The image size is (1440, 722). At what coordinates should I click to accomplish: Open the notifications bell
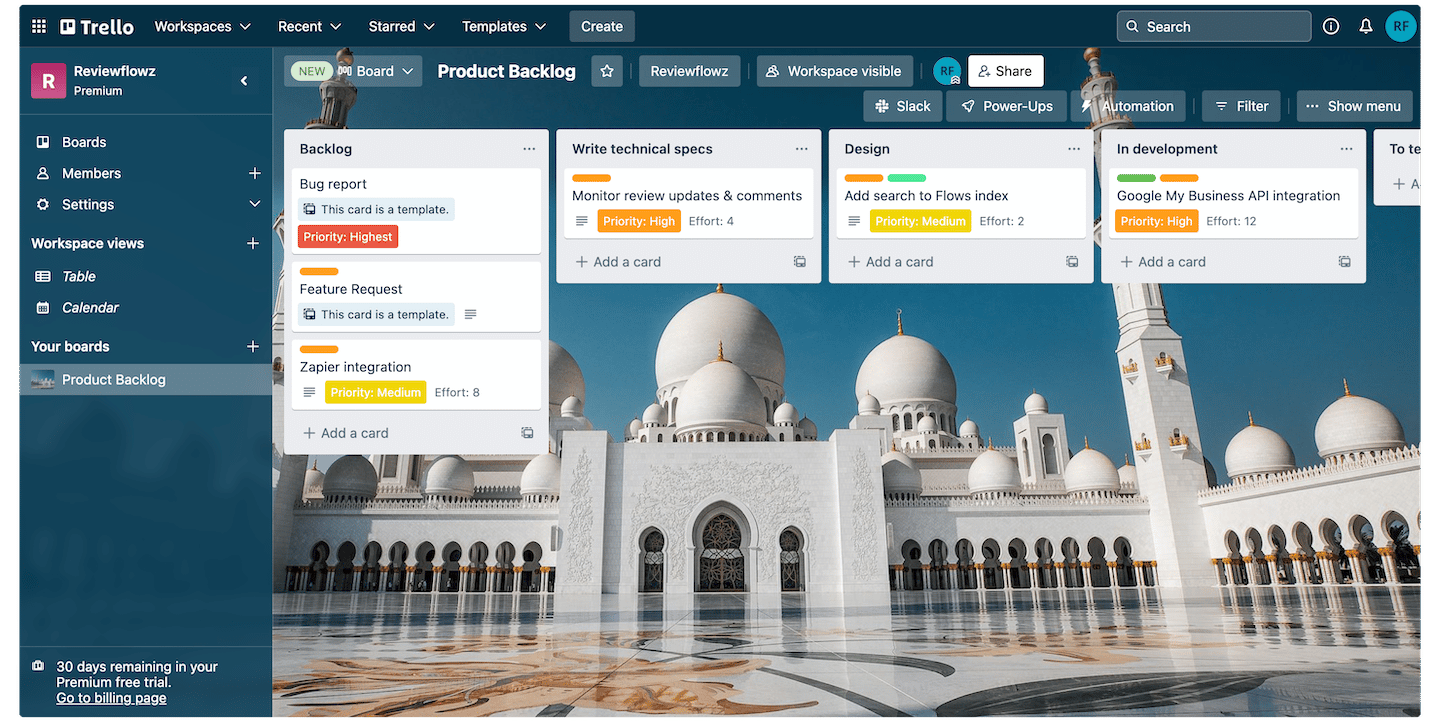click(x=1366, y=27)
